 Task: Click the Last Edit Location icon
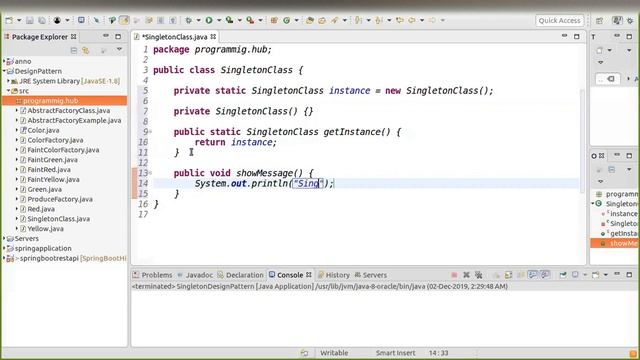coord(400,20)
